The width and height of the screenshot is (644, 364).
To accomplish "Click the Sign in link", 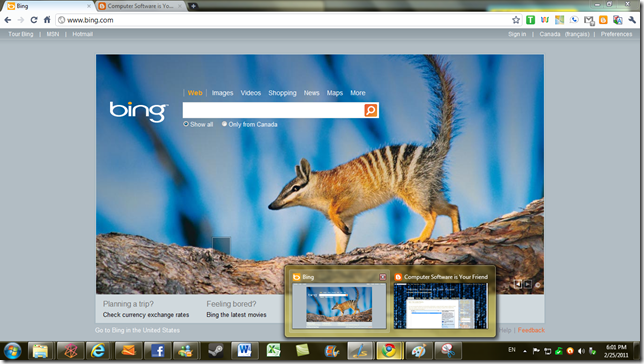I will point(517,34).
